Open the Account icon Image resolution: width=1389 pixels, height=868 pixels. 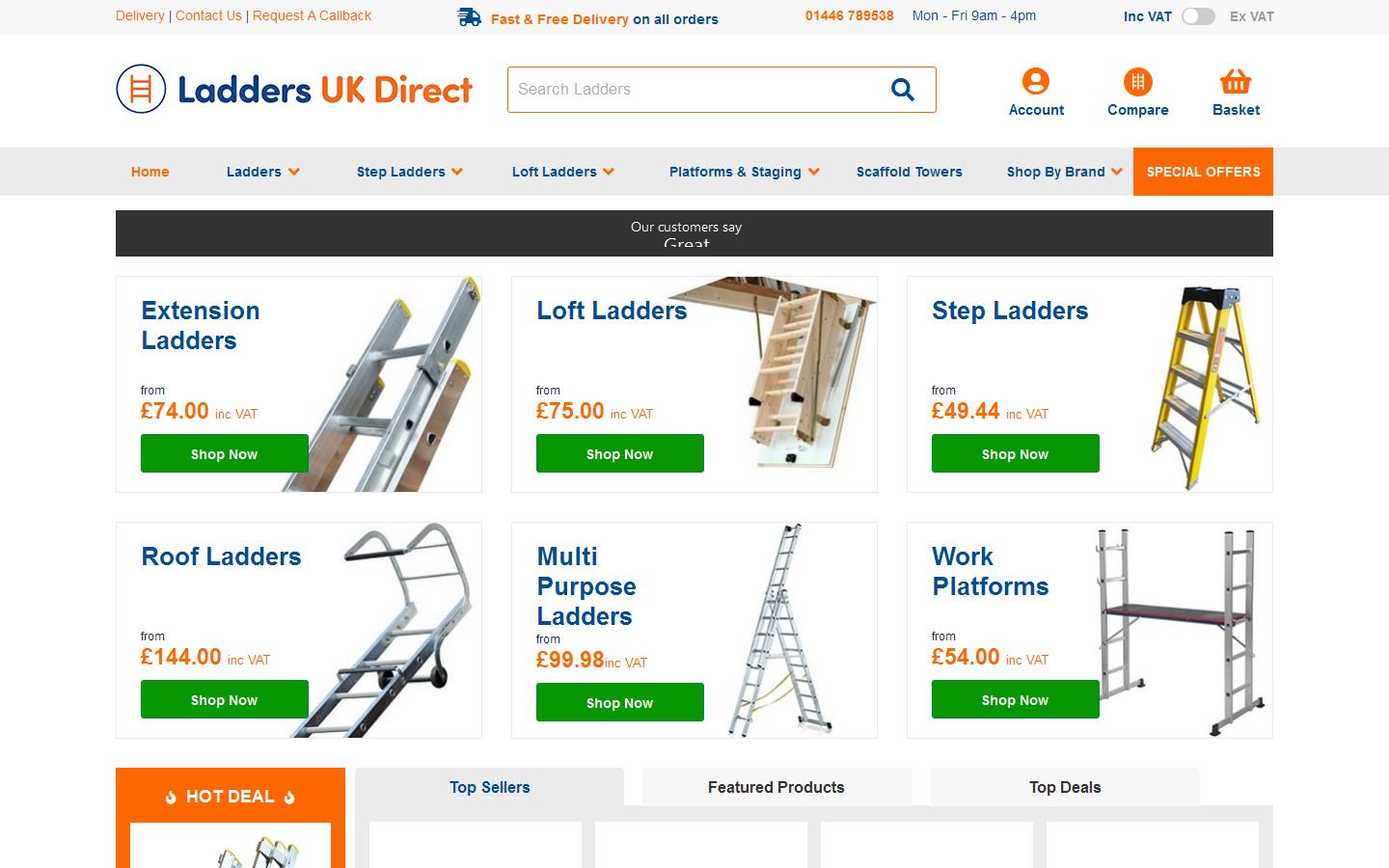coord(1036,81)
